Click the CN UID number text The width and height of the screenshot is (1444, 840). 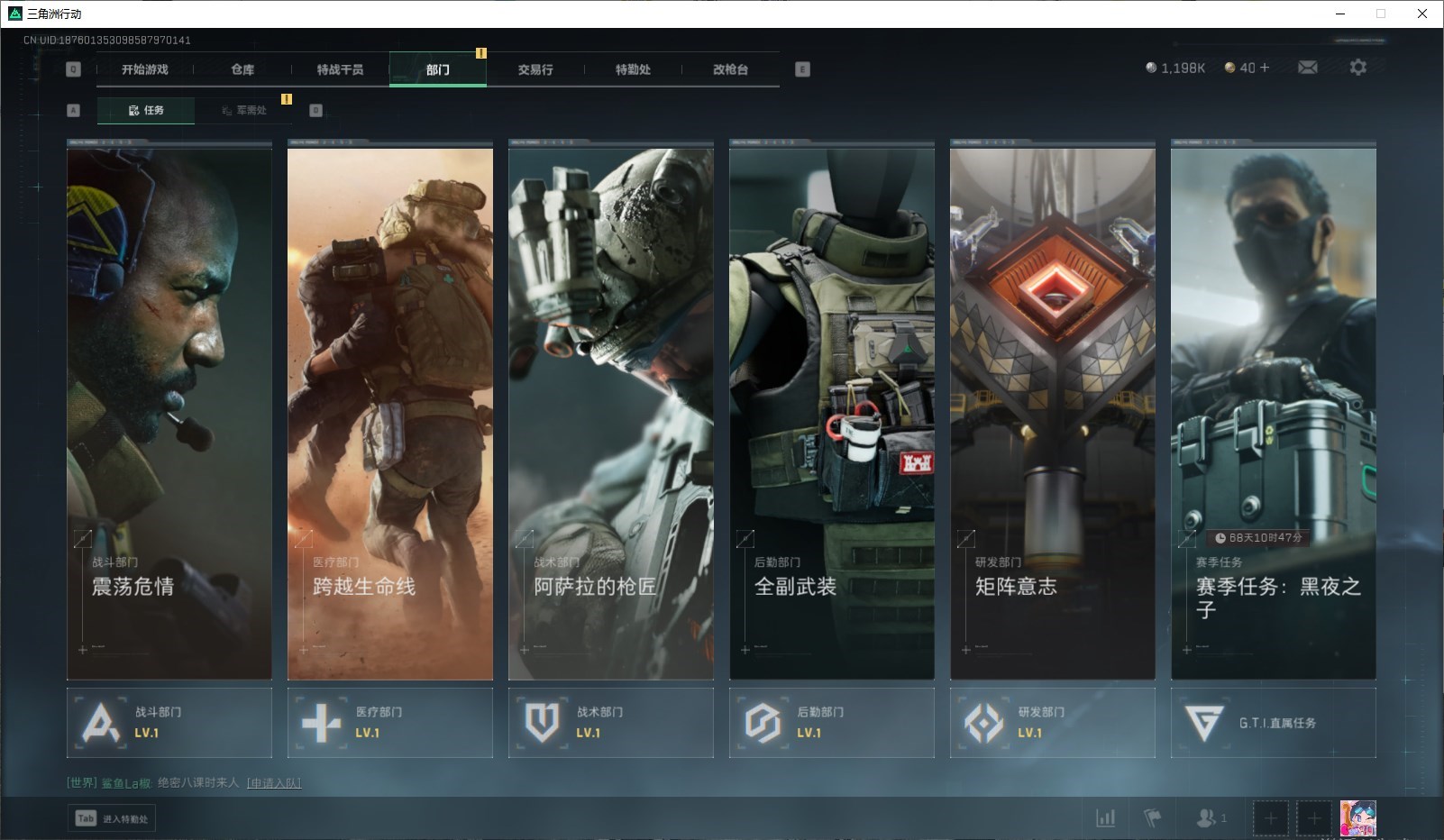107,40
